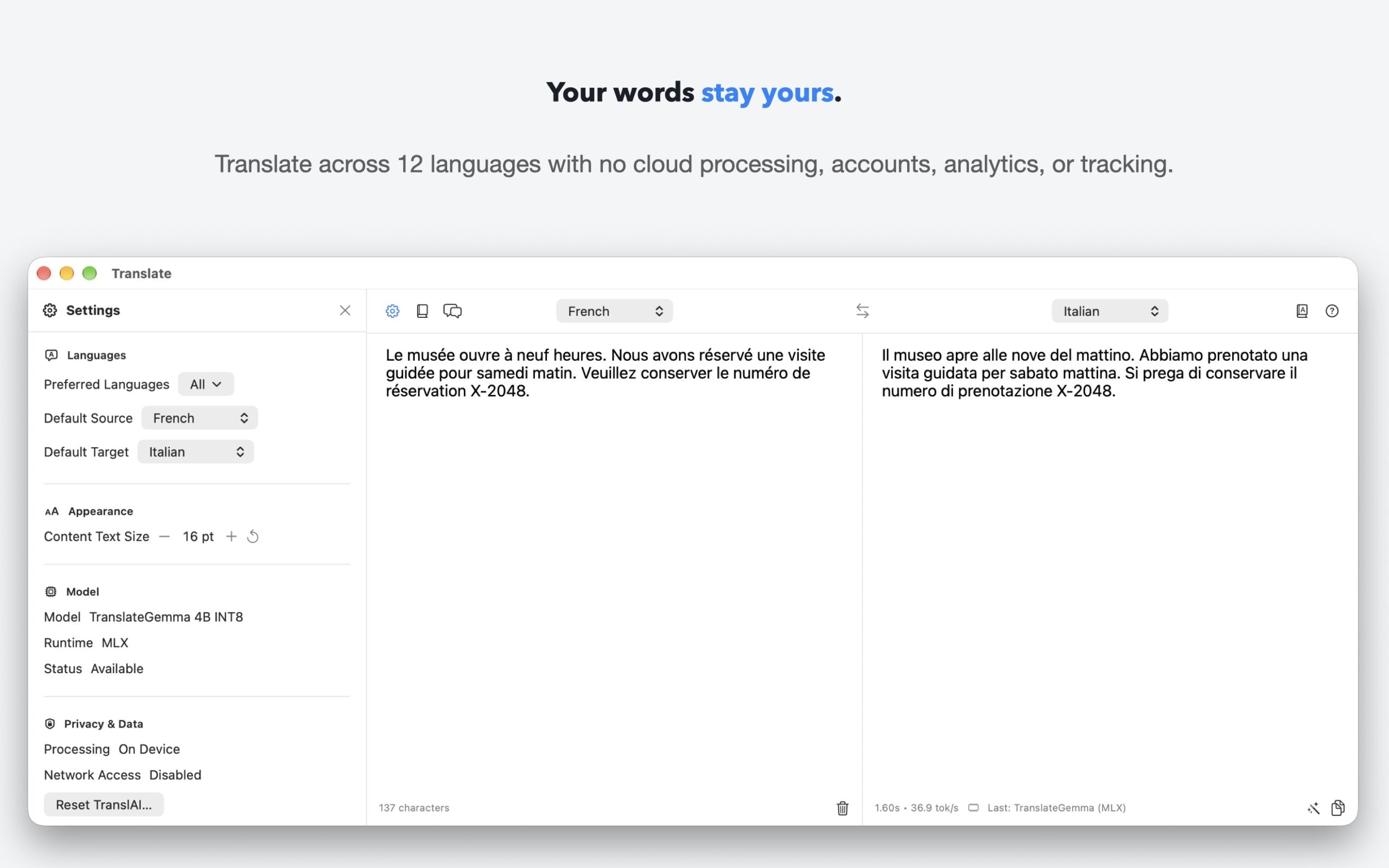
Task: Click the 'On Device' processing value
Action: pyautogui.click(x=149, y=749)
